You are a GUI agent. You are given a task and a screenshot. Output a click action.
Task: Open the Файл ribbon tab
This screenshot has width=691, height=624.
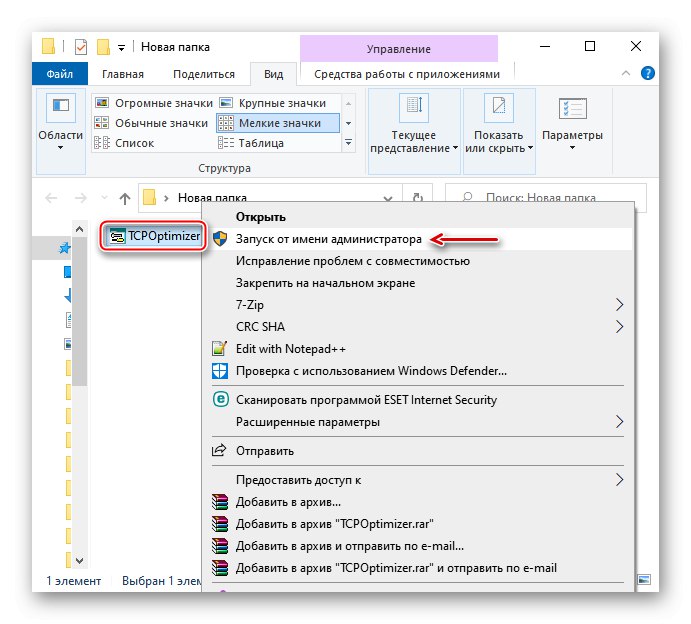click(x=59, y=74)
